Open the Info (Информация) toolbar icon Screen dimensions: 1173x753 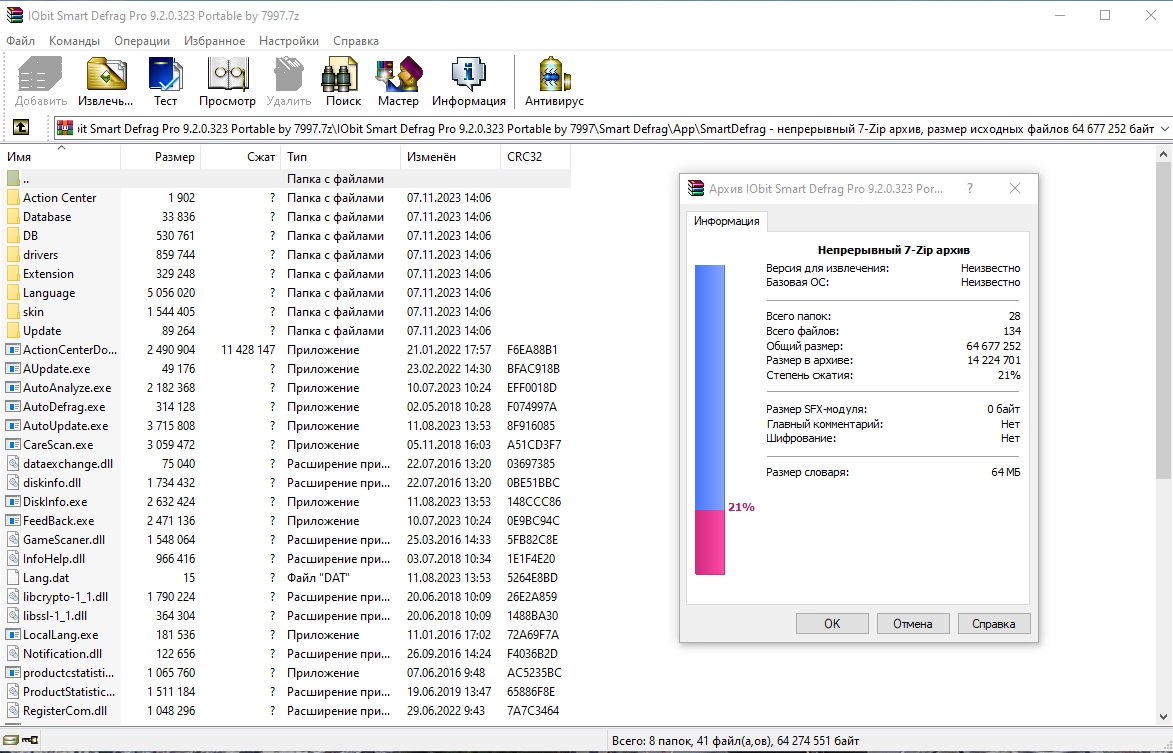coord(469,75)
